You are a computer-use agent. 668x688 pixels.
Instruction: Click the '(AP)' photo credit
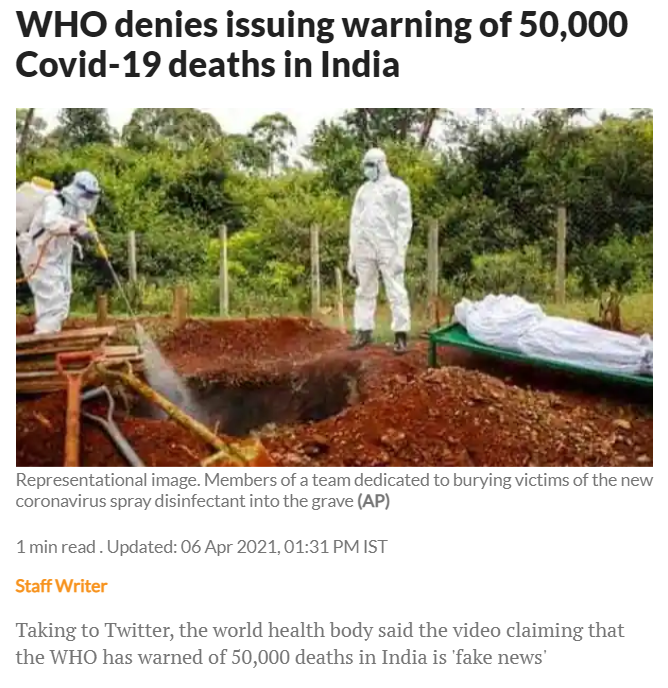click(x=373, y=501)
